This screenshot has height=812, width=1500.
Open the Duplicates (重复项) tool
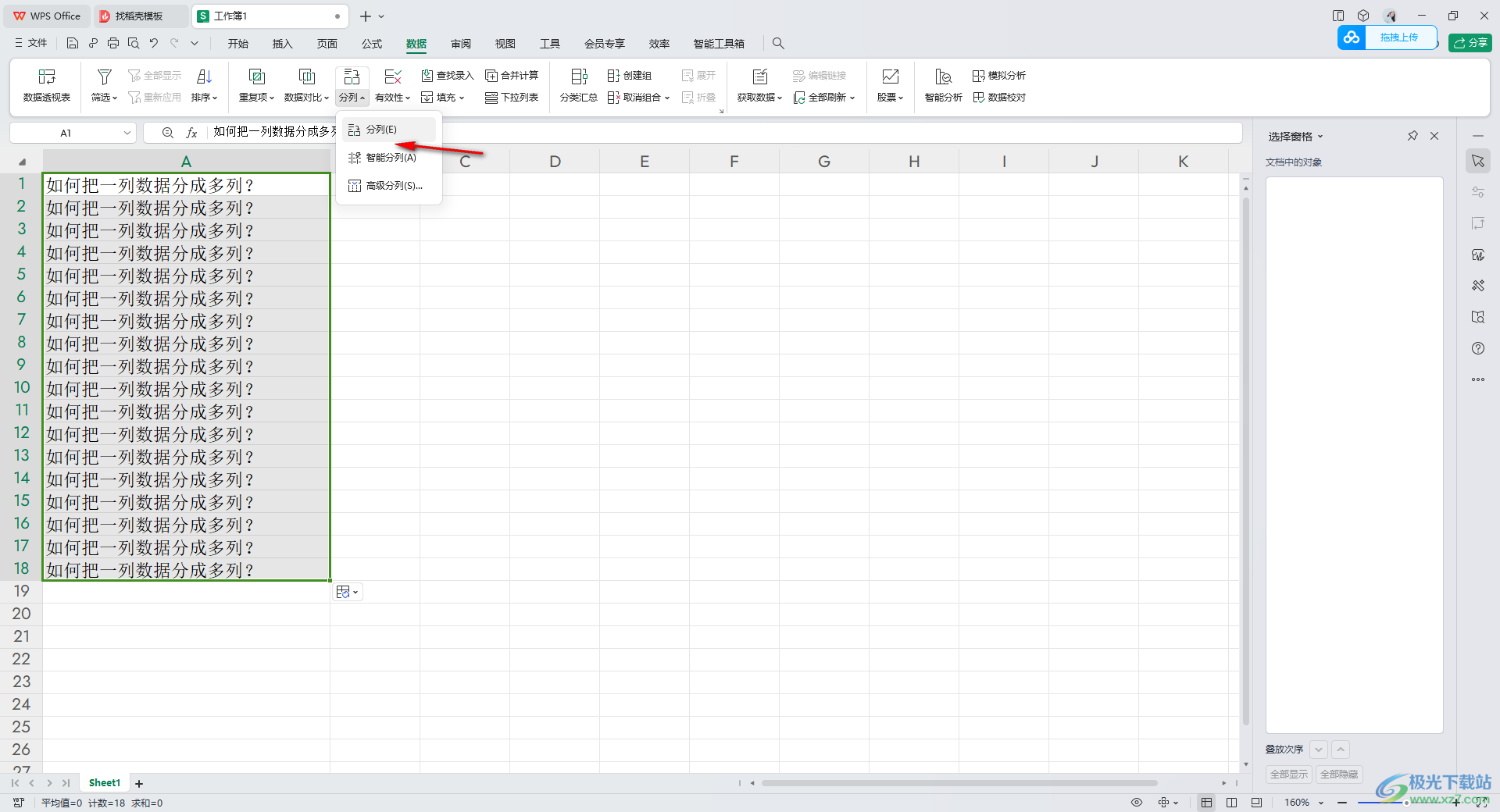[256, 86]
